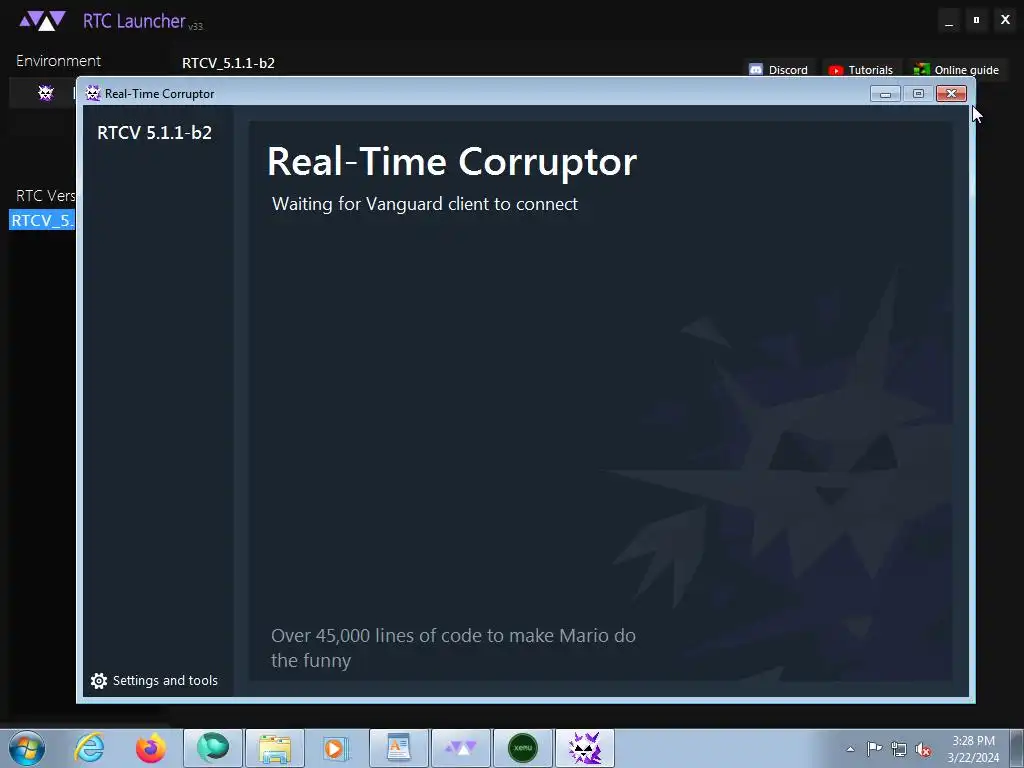Maximize the RTC Launcher window
This screenshot has width=1024, height=768.
click(x=976, y=21)
